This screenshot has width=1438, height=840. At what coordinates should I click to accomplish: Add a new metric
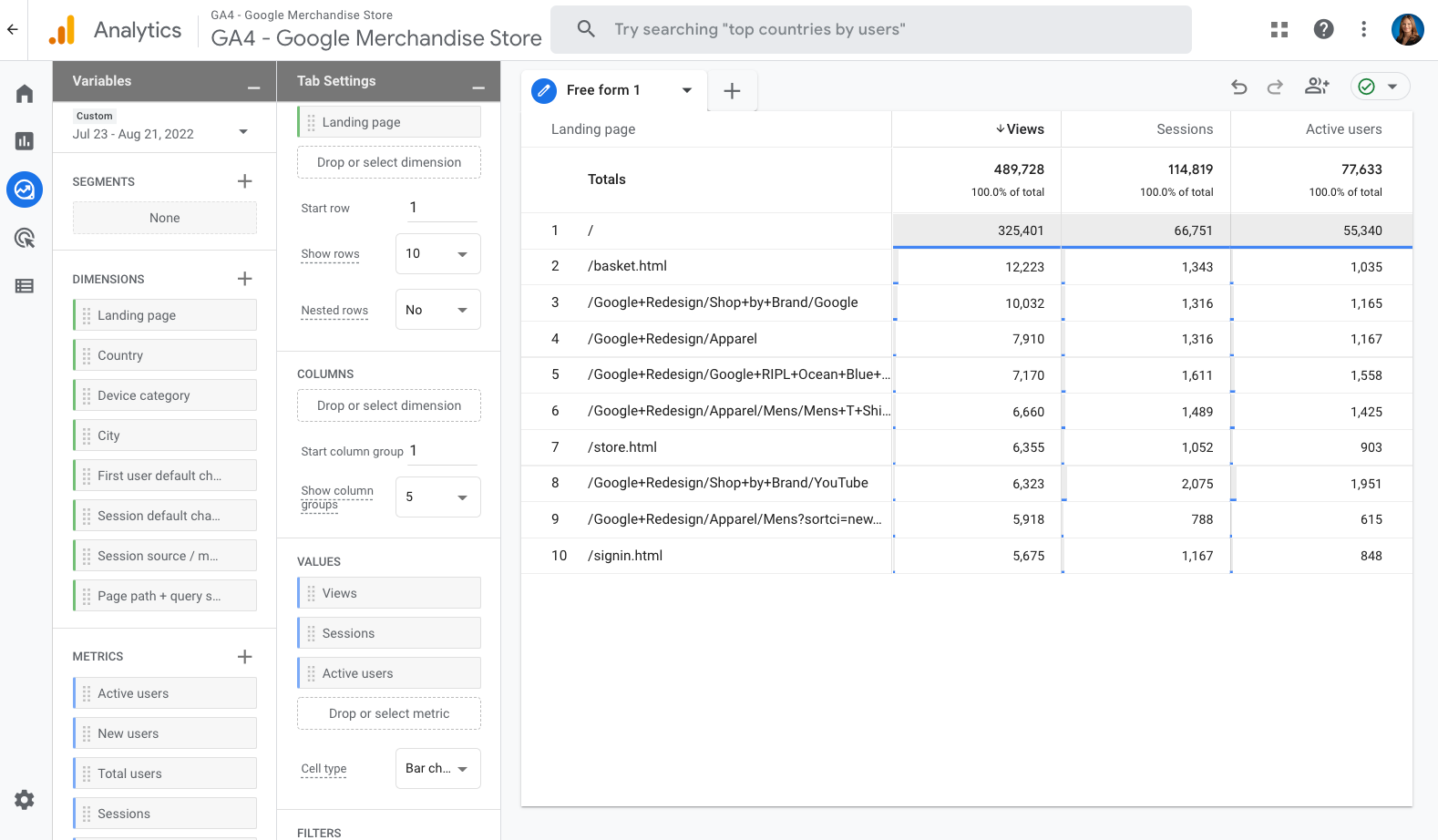click(244, 657)
